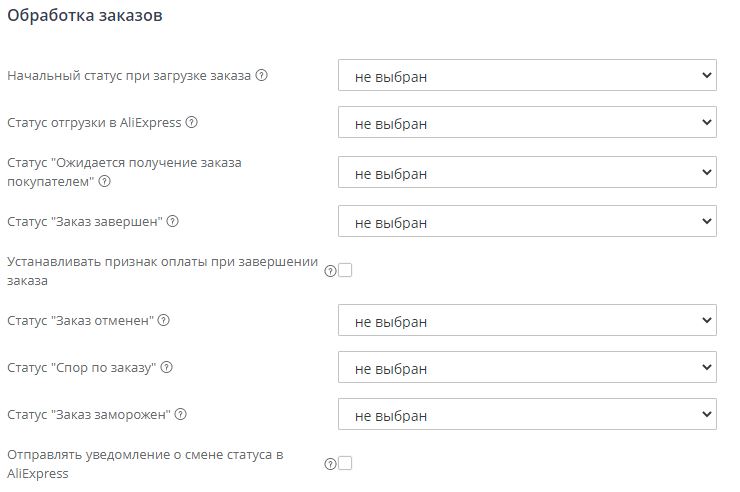Click the "Статус отгрузки в AliExpress" label text

(94, 123)
